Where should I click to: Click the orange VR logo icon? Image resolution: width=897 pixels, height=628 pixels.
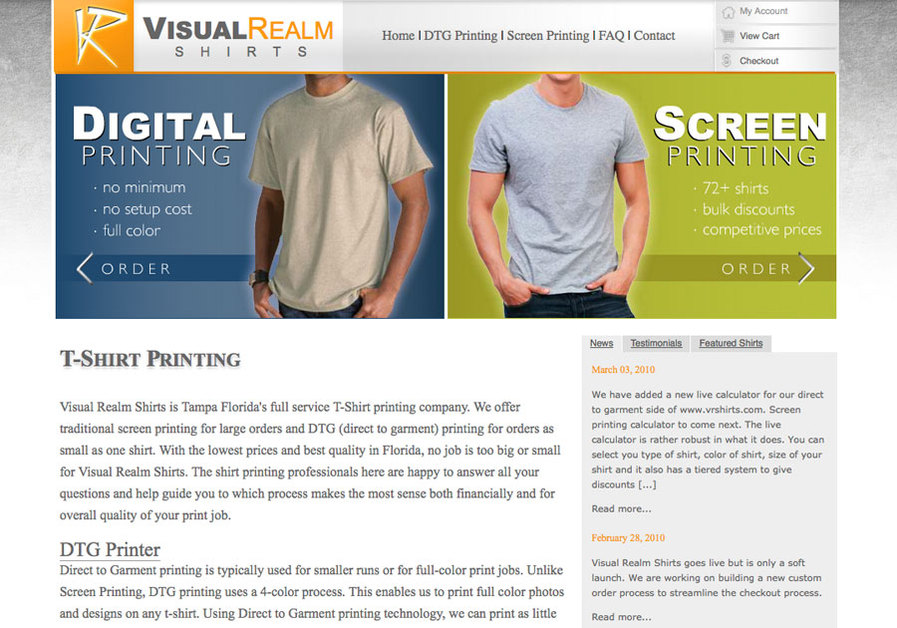[94, 36]
